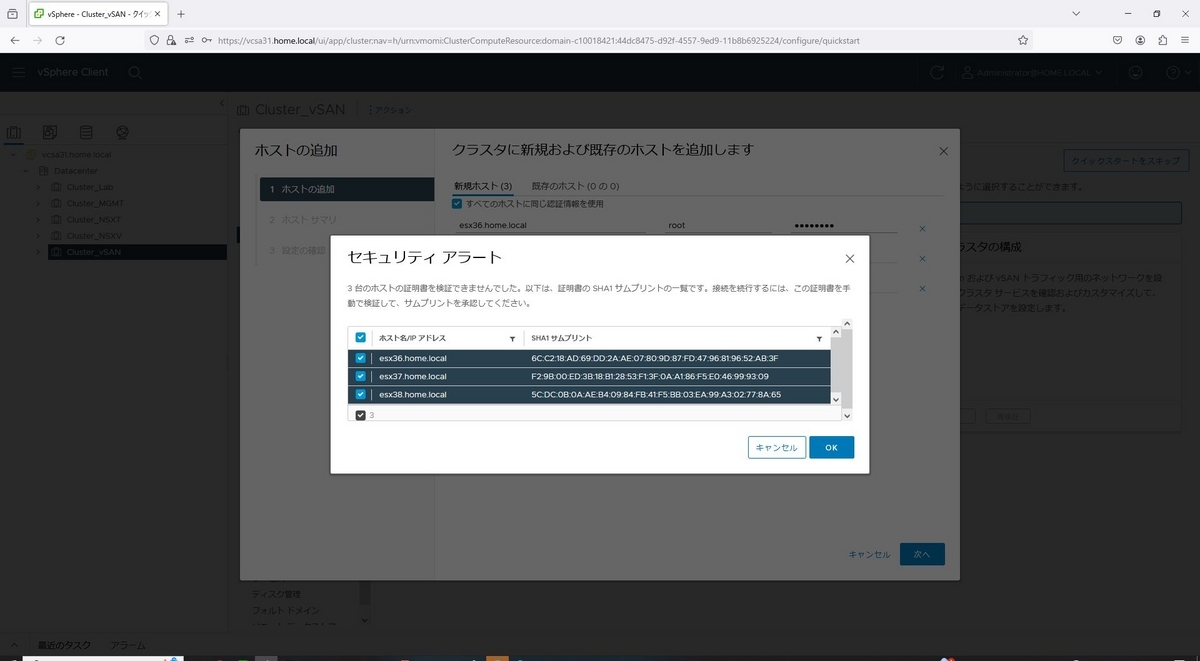Click the masked password field

(843, 226)
